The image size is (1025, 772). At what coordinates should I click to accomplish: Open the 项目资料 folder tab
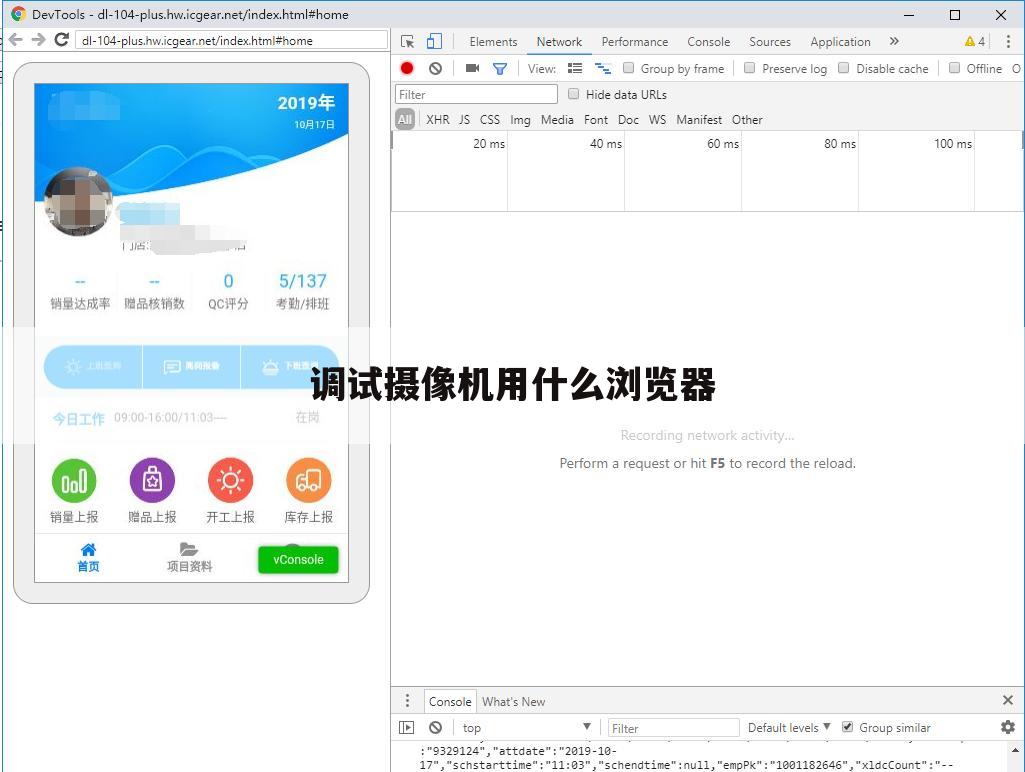pyautogui.click(x=189, y=558)
